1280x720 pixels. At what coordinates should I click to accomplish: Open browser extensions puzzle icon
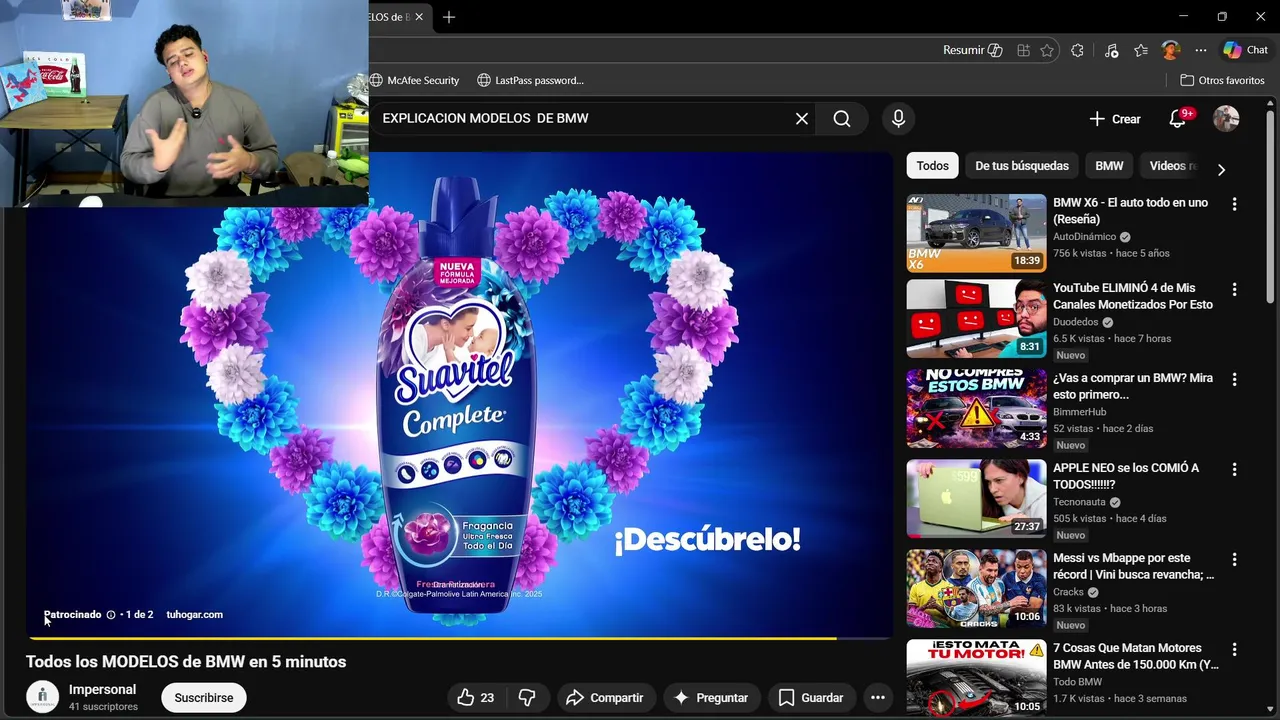tap(1077, 50)
